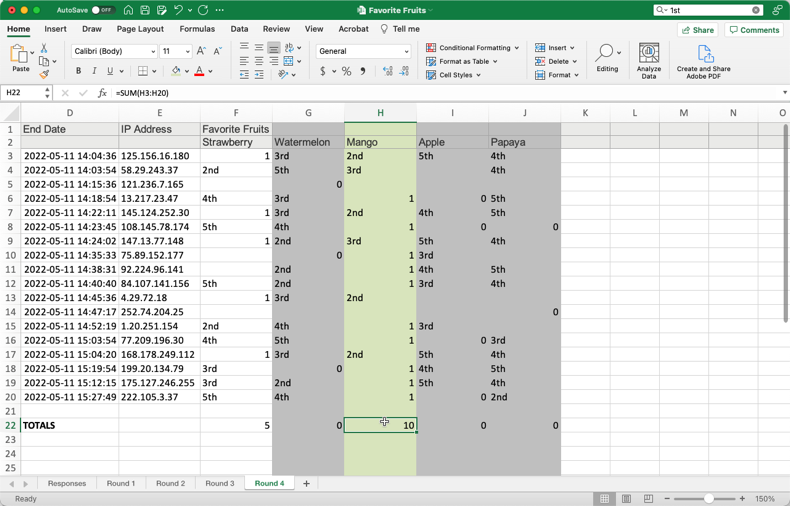The image size is (790, 506).
Task: Open the Insert ribbon tab
Action: 55,29
